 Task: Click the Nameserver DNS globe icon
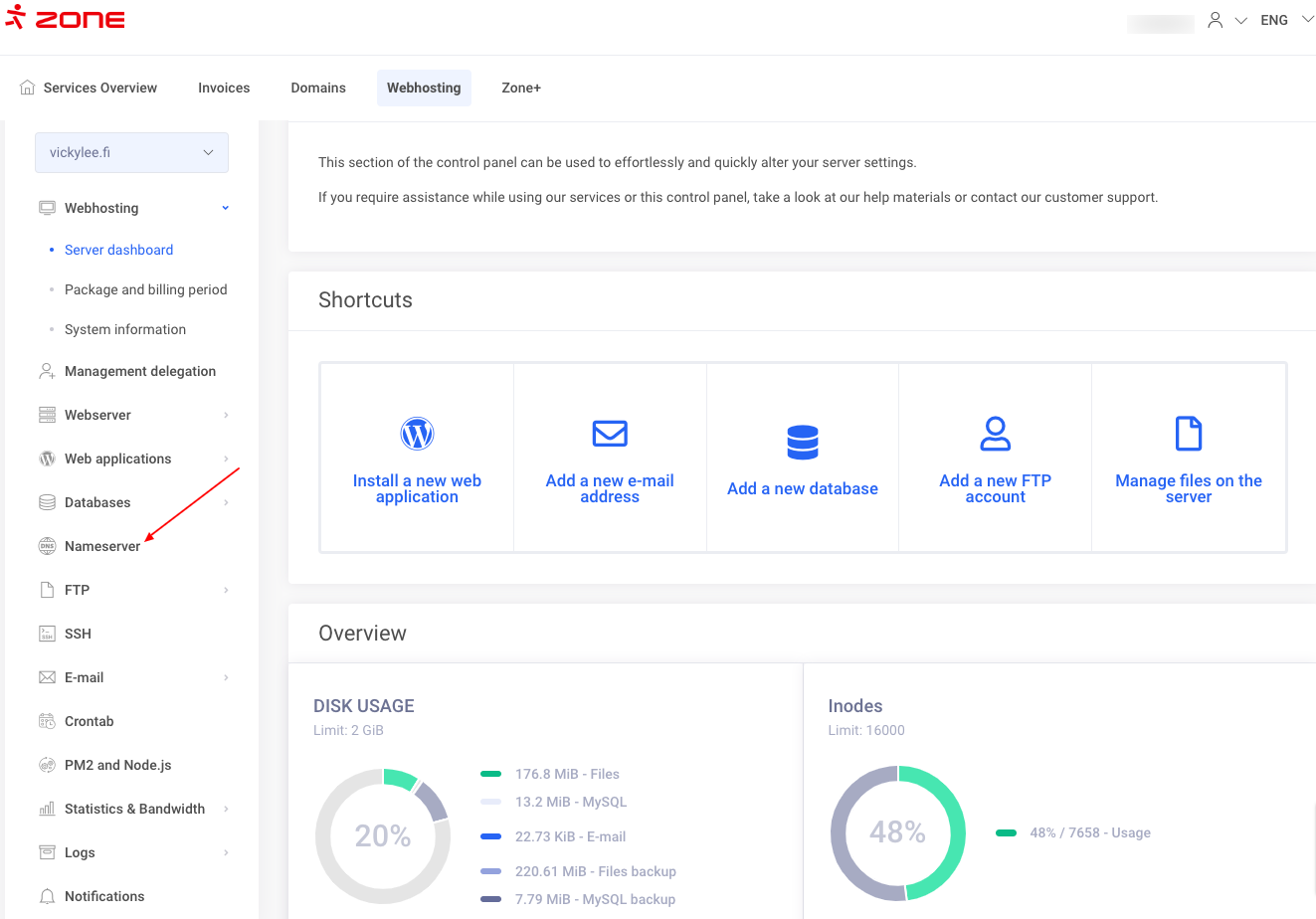47,546
